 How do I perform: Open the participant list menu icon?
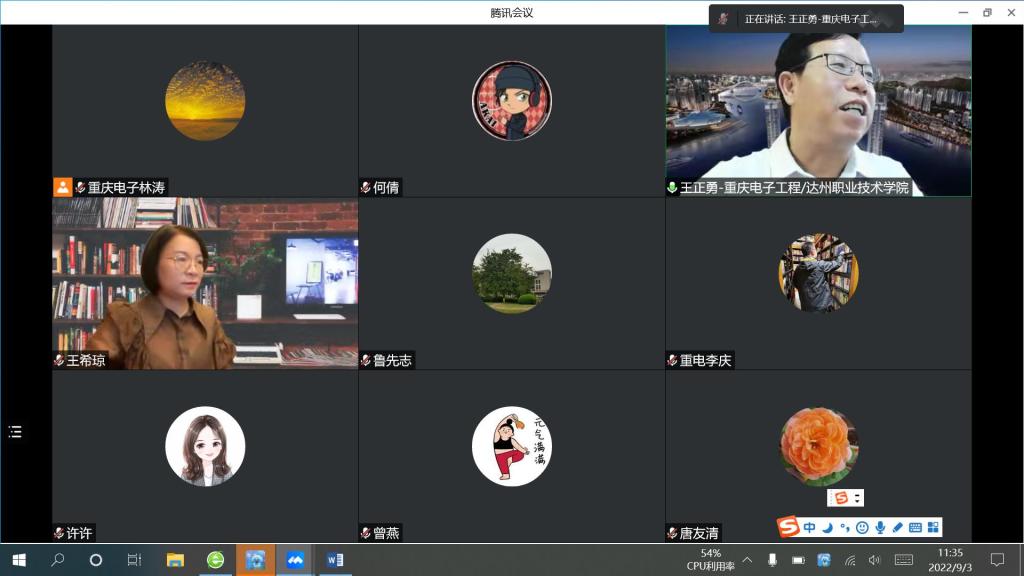click(15, 432)
